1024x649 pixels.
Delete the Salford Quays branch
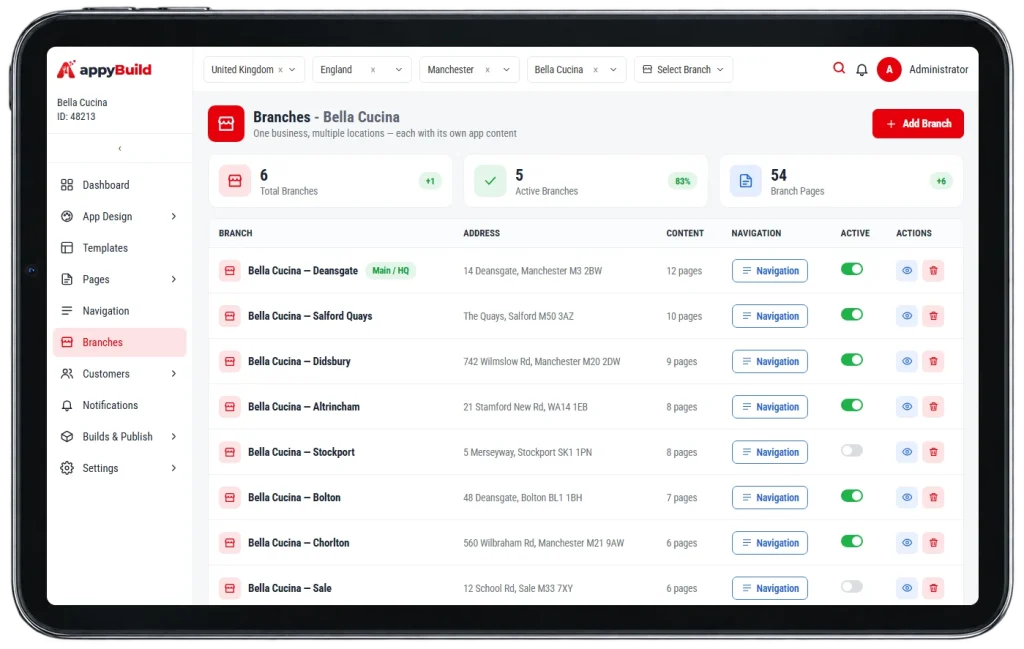[933, 316]
